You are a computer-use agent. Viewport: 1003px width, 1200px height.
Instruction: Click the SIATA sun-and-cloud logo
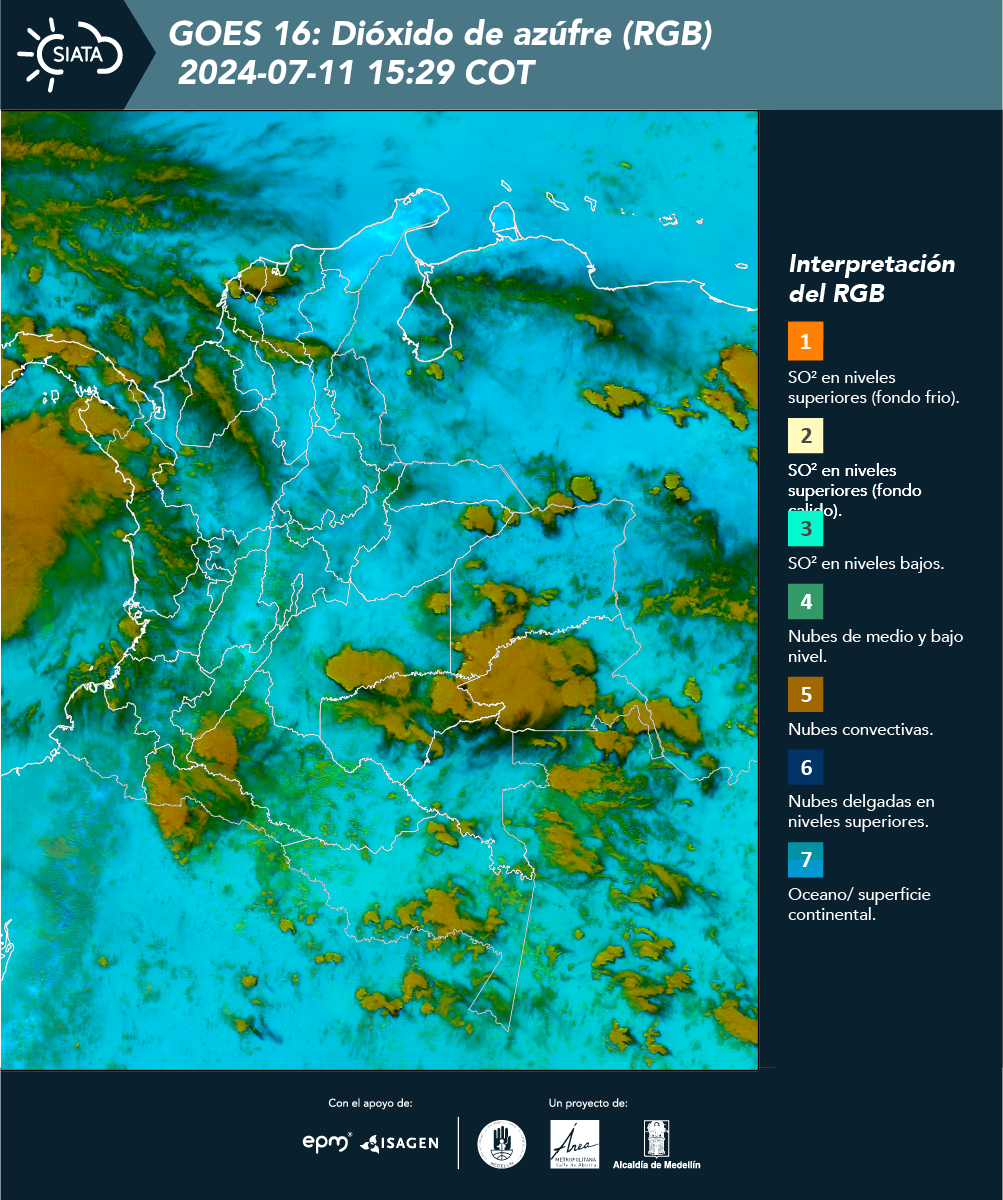(70, 54)
